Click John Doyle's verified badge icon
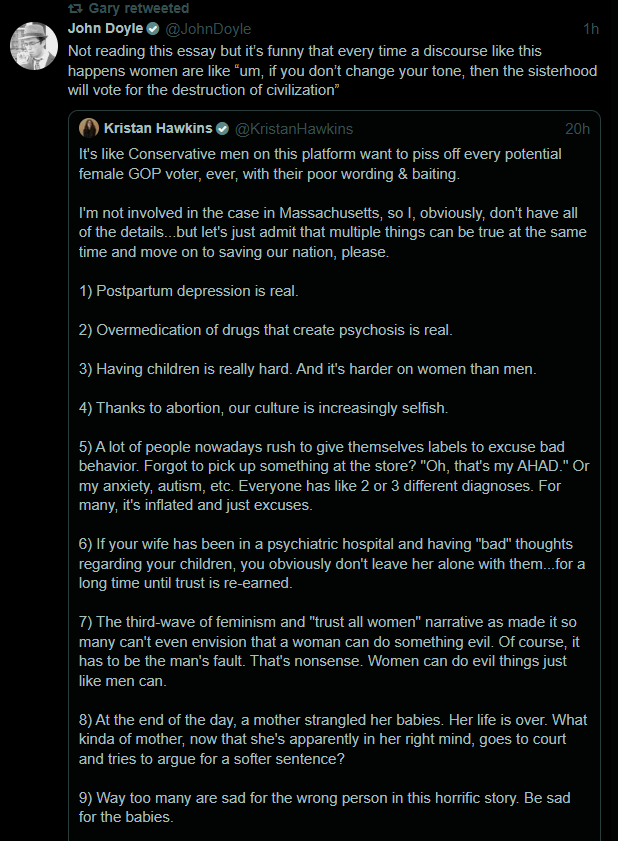This screenshot has height=841, width=618. tap(153, 28)
